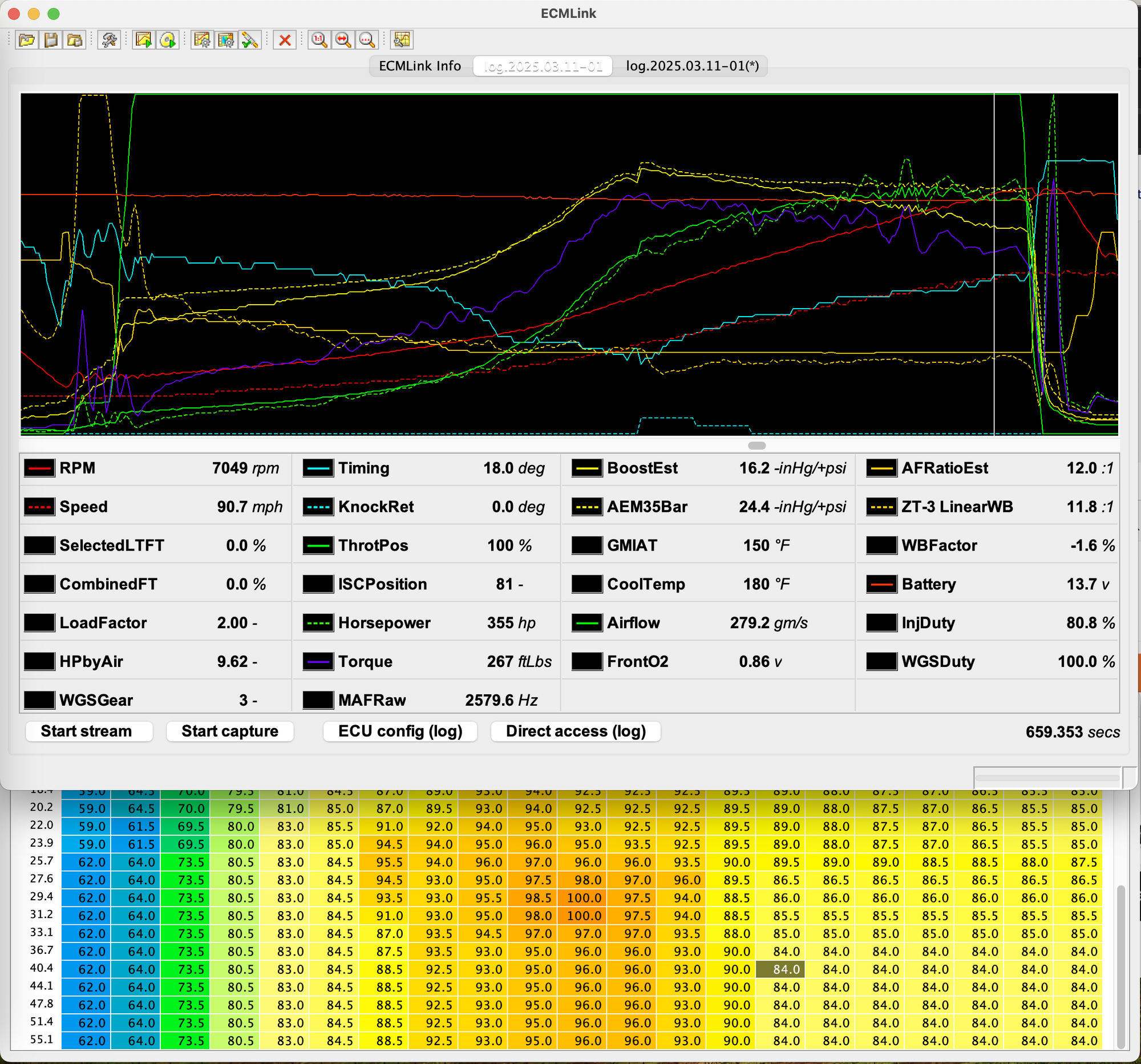The image size is (1141, 1064).
Task: Click the disc with green play arrow icon
Action: (168, 39)
